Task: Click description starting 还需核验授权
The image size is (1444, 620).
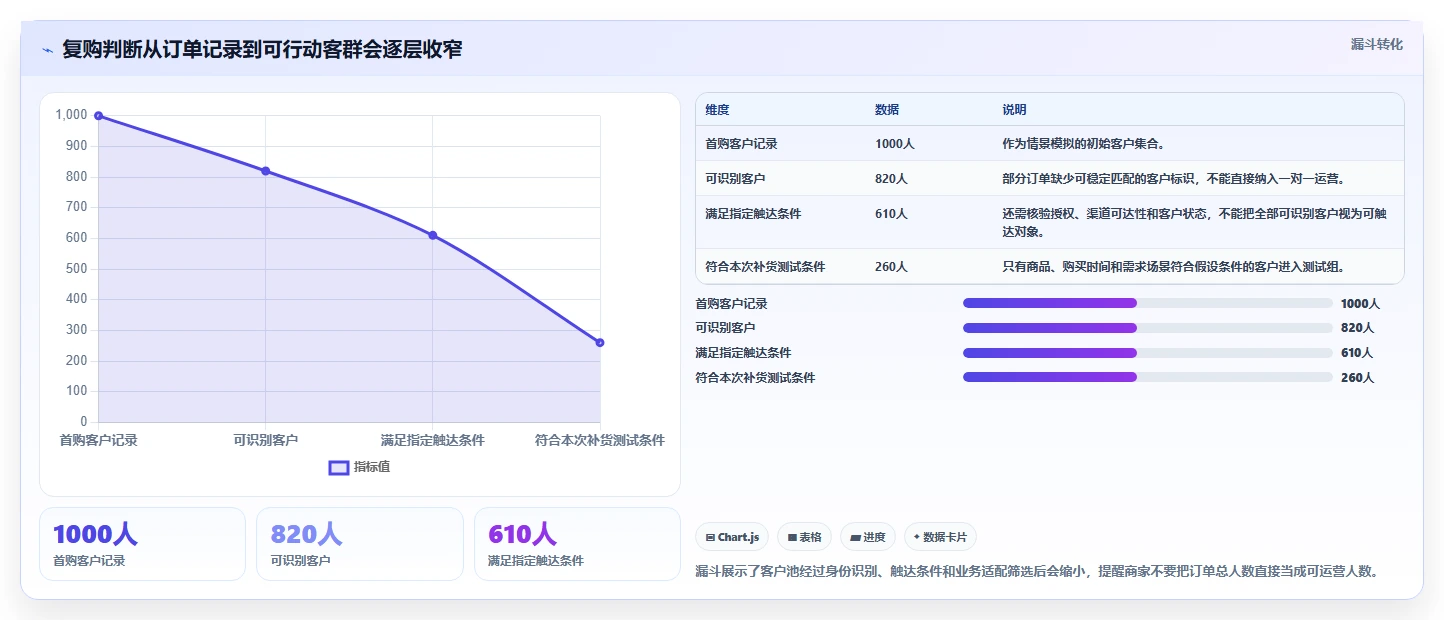Action: [x=1194, y=223]
